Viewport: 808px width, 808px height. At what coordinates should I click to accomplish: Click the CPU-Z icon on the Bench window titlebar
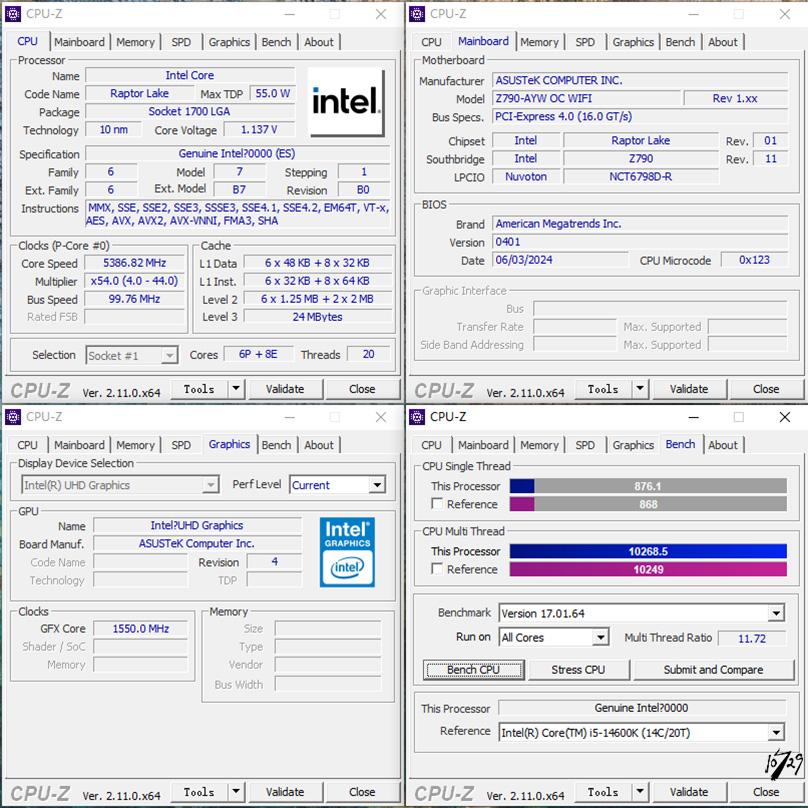tap(417, 416)
